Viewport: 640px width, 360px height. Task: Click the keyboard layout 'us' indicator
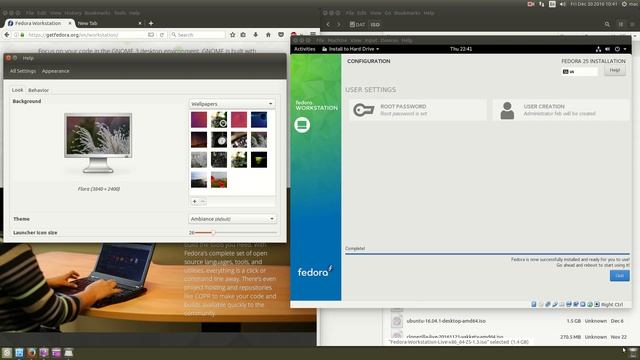pyautogui.click(x=579, y=71)
